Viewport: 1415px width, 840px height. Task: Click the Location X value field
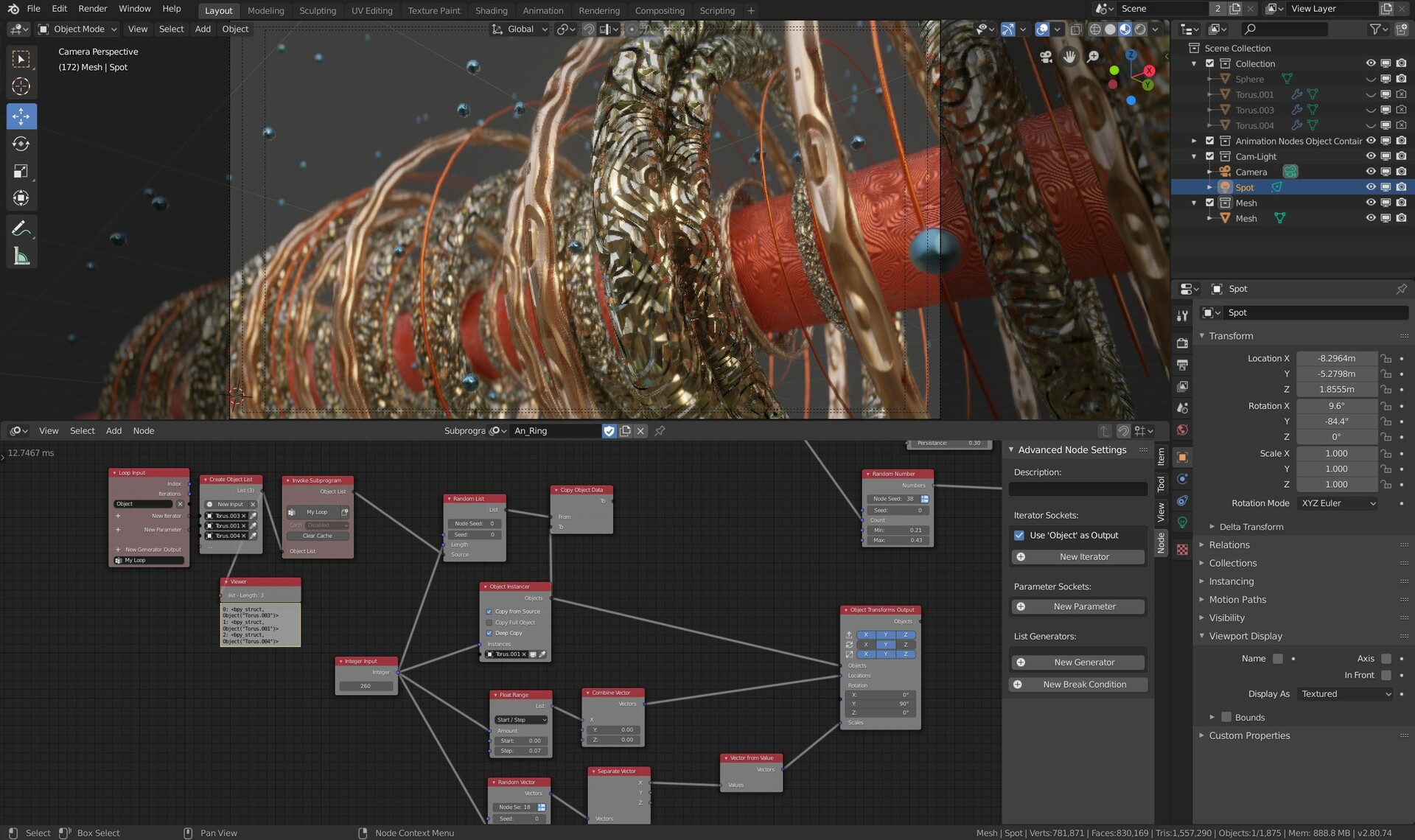click(x=1336, y=359)
